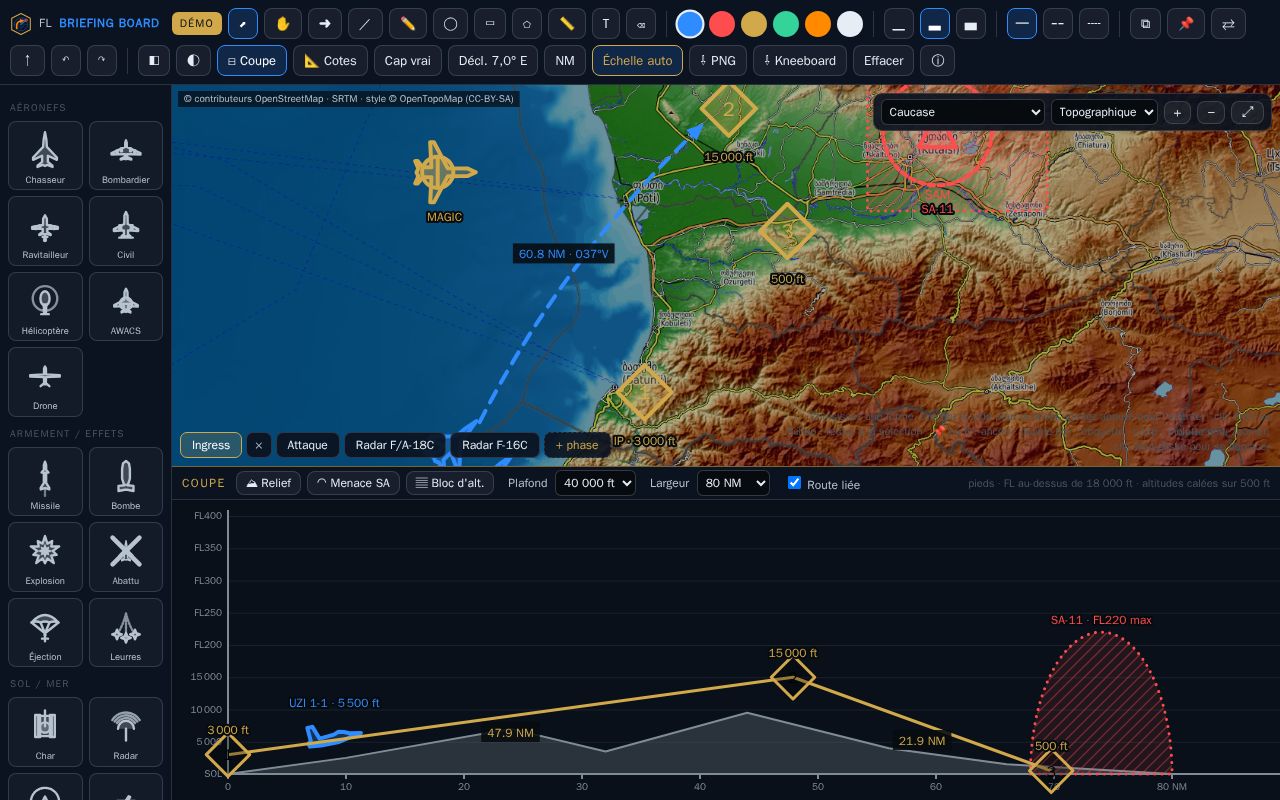Toggle the Relief display

coord(268,483)
